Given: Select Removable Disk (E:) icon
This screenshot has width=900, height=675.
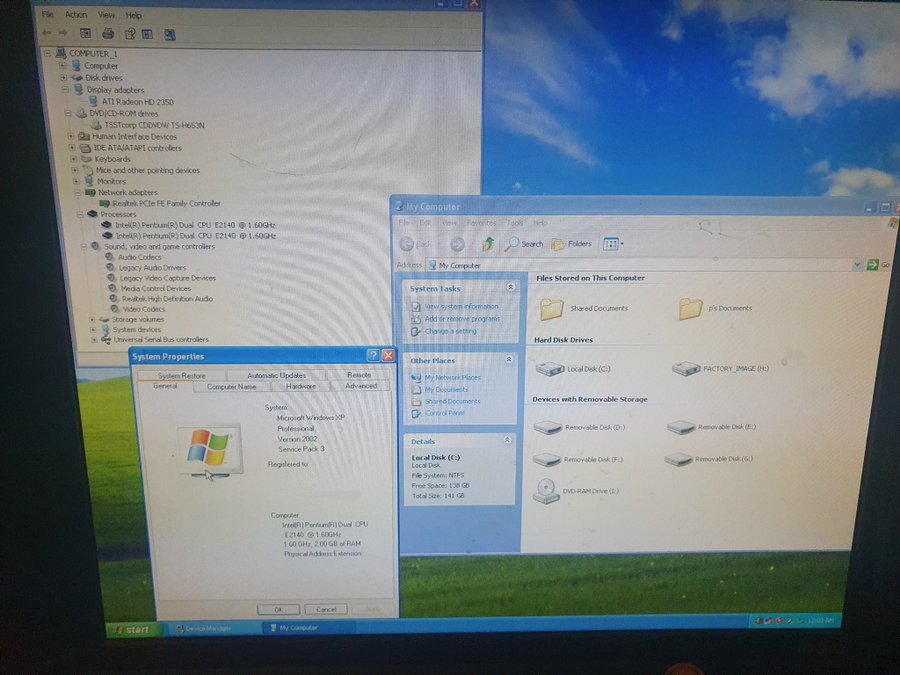Looking at the screenshot, I should pyautogui.click(x=680, y=427).
